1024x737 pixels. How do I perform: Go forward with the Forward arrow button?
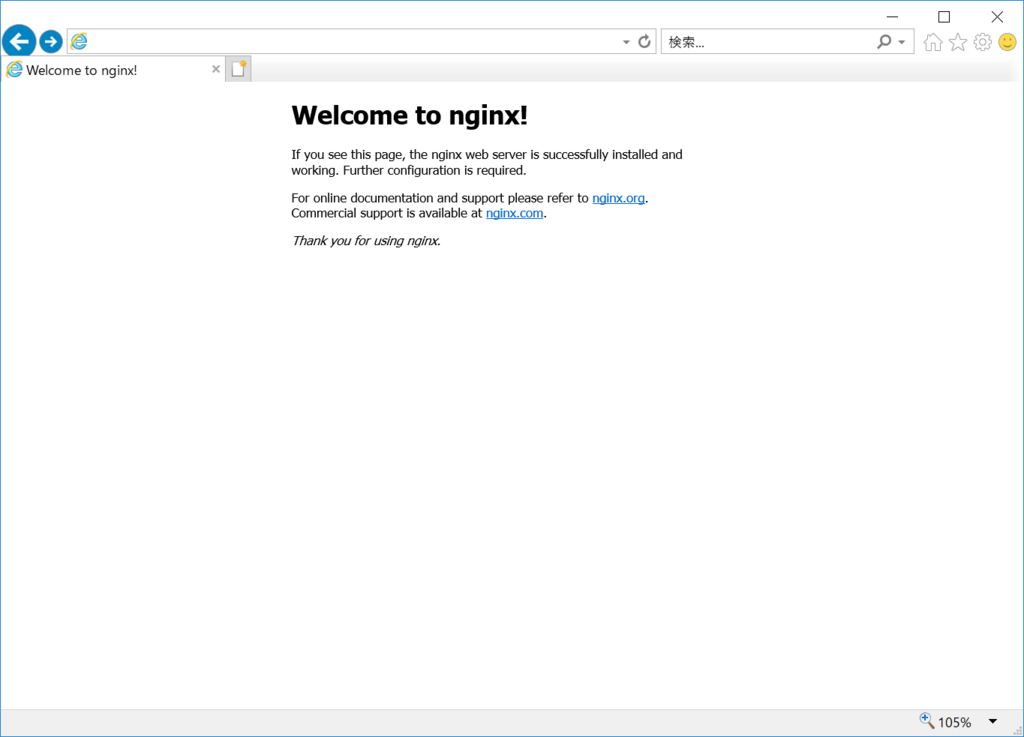(x=50, y=42)
